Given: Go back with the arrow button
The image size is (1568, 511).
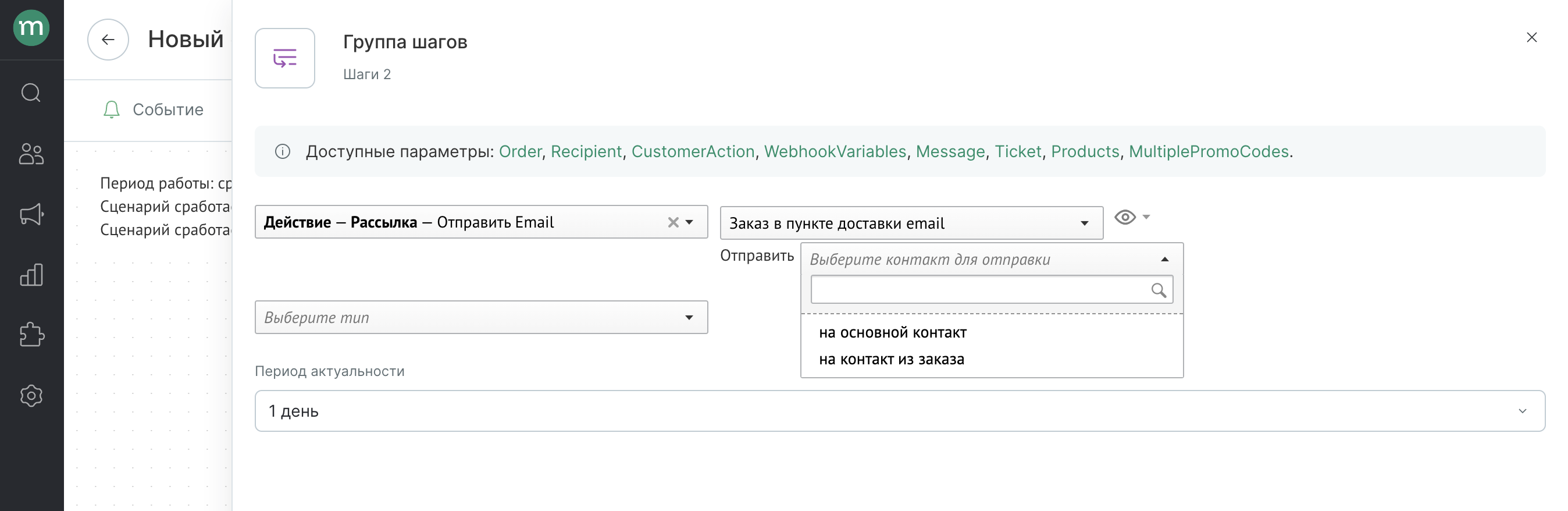Looking at the screenshot, I should point(108,40).
